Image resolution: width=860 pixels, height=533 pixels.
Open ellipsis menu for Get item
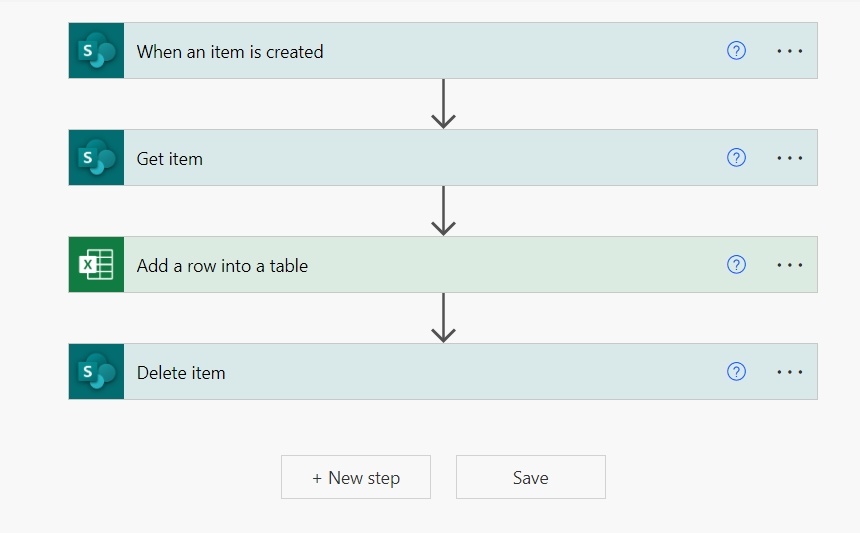pyautogui.click(x=790, y=158)
